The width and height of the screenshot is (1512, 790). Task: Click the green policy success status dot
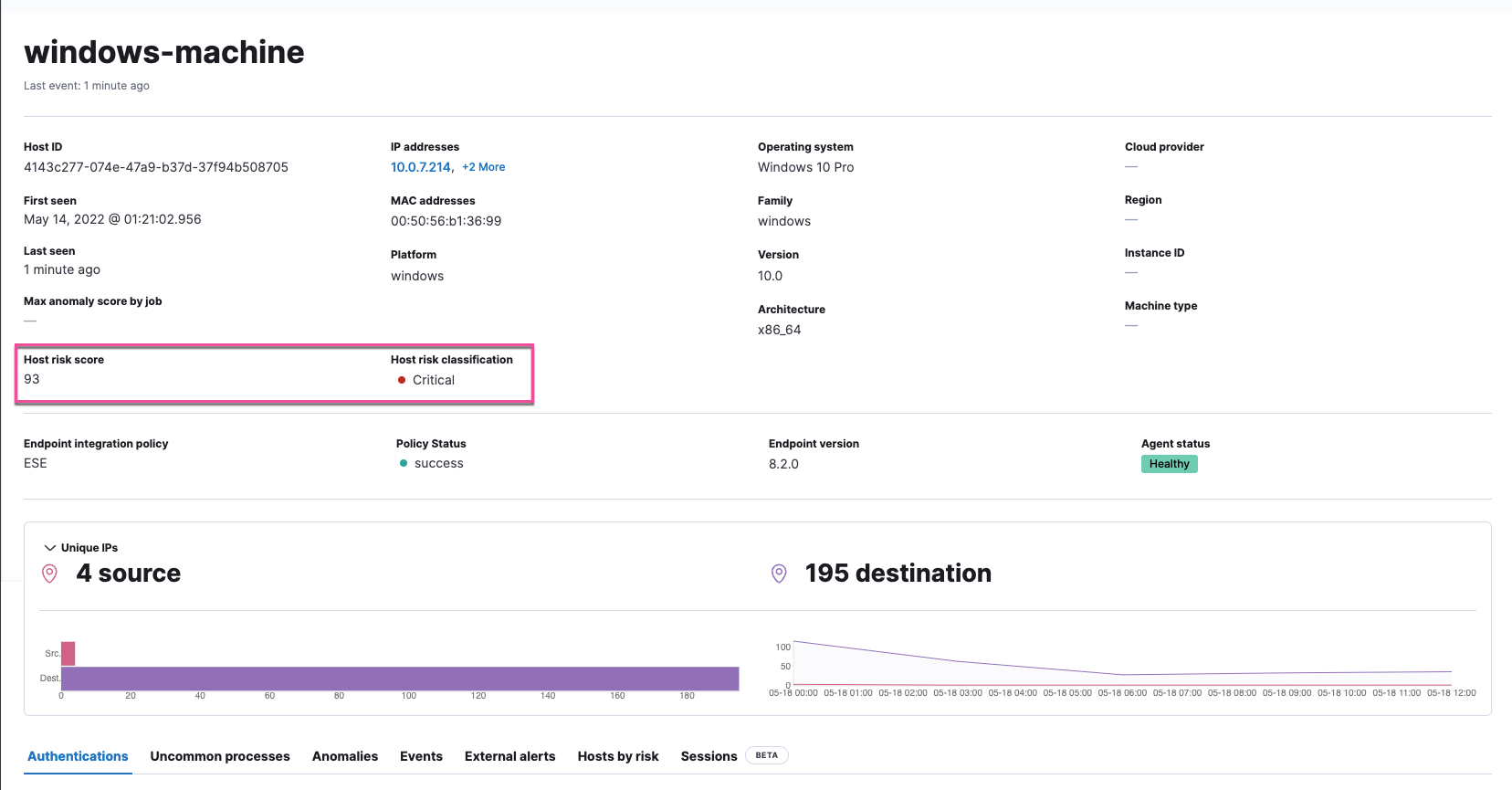click(x=404, y=463)
